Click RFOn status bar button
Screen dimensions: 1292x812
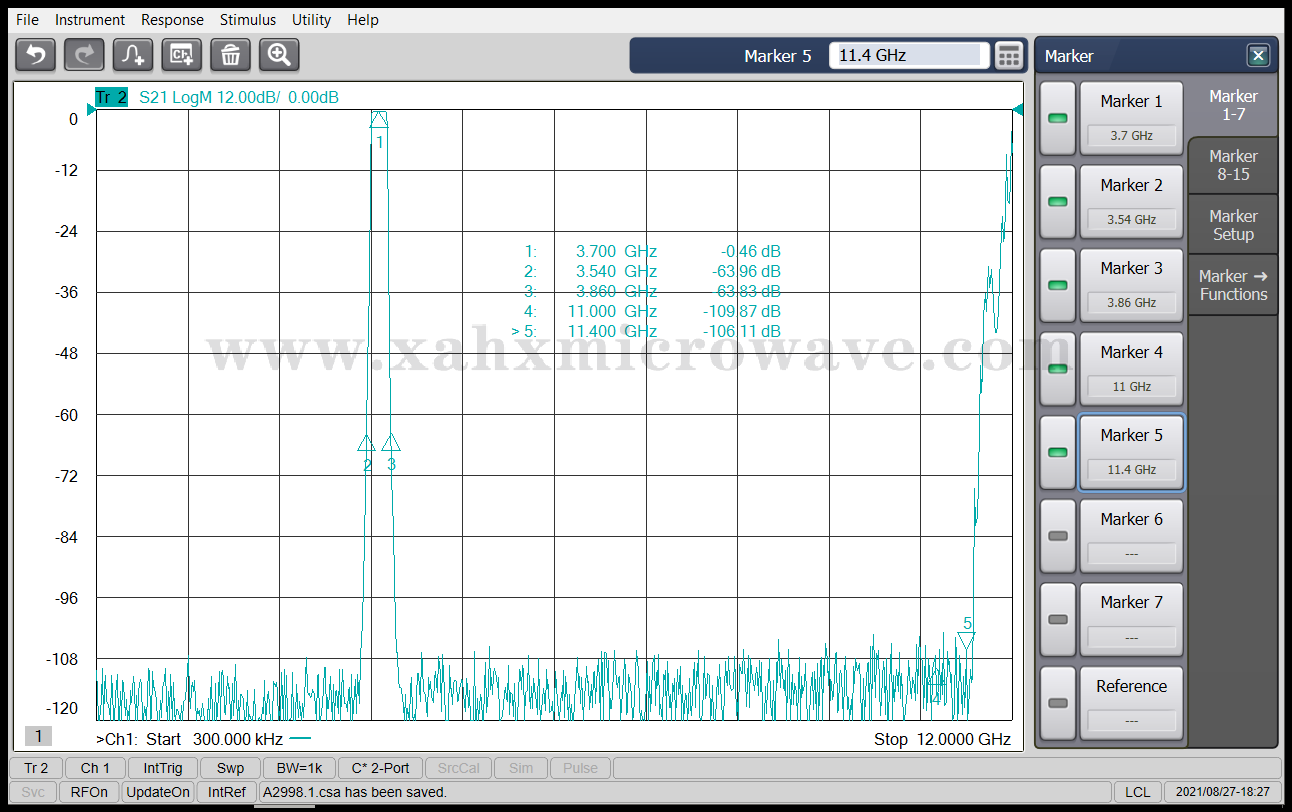(x=89, y=792)
